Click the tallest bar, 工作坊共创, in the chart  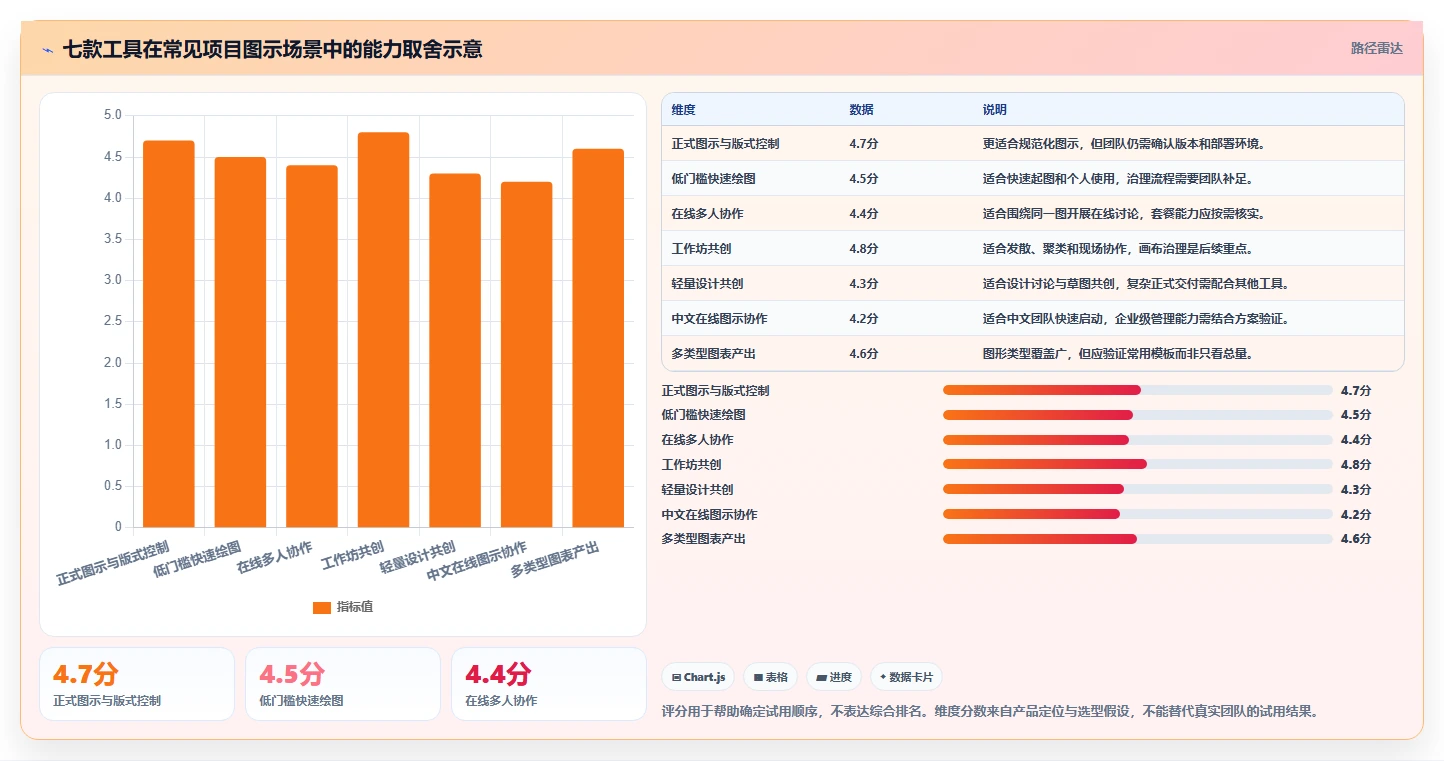(x=383, y=330)
